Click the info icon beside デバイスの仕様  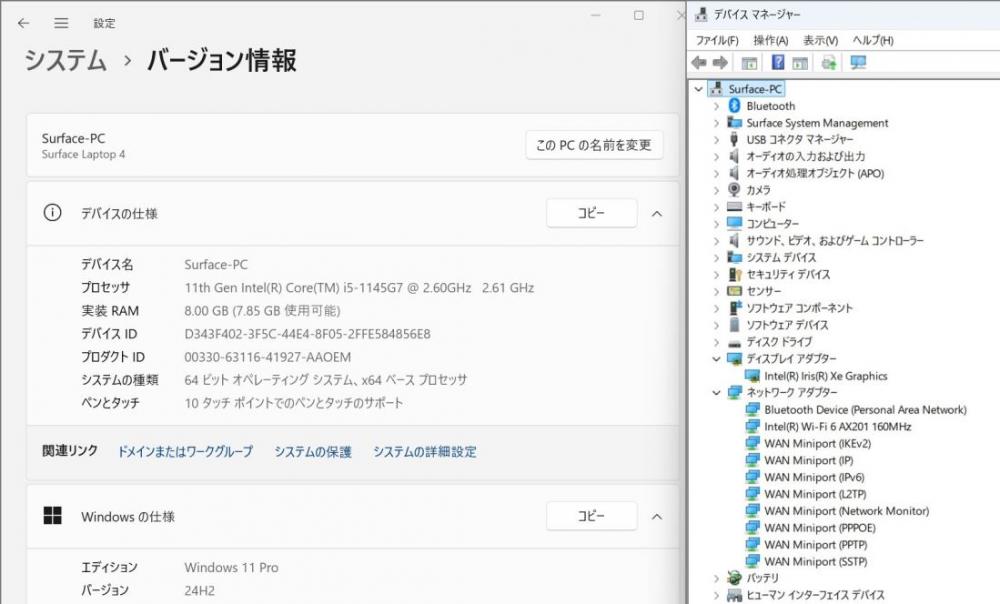tap(52, 212)
